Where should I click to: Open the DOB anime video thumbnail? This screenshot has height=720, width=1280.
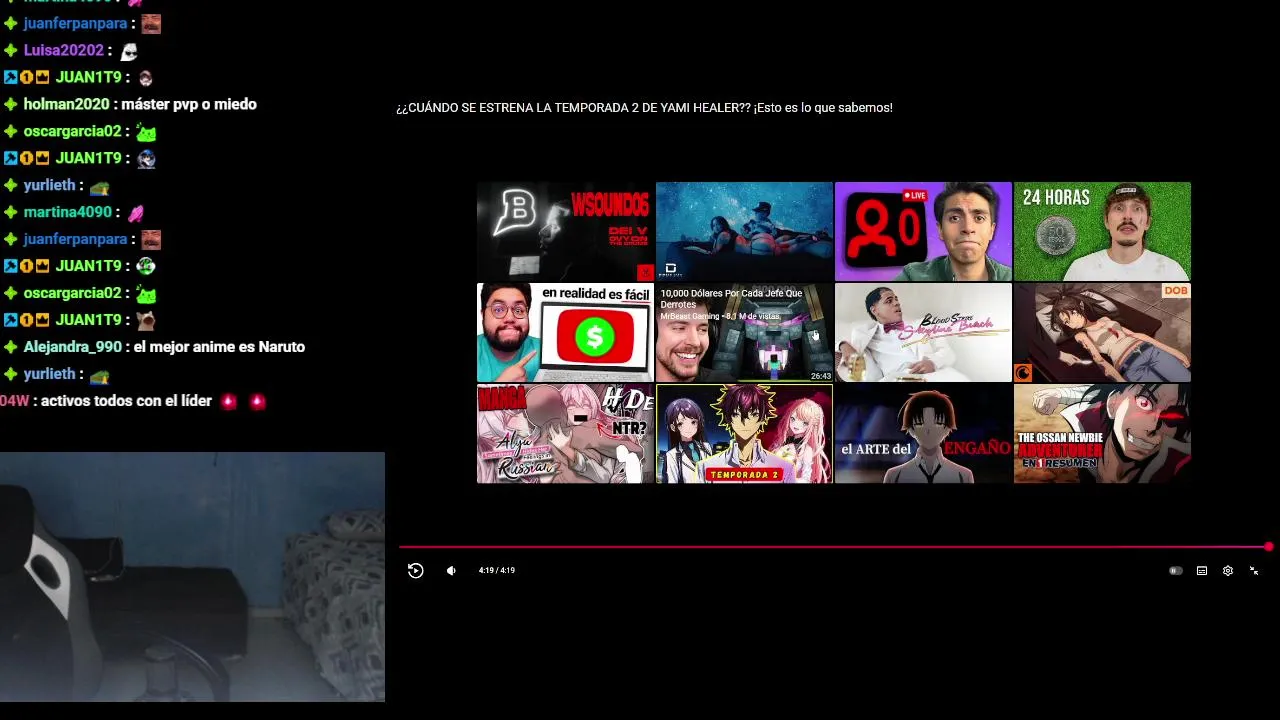[x=1102, y=332]
